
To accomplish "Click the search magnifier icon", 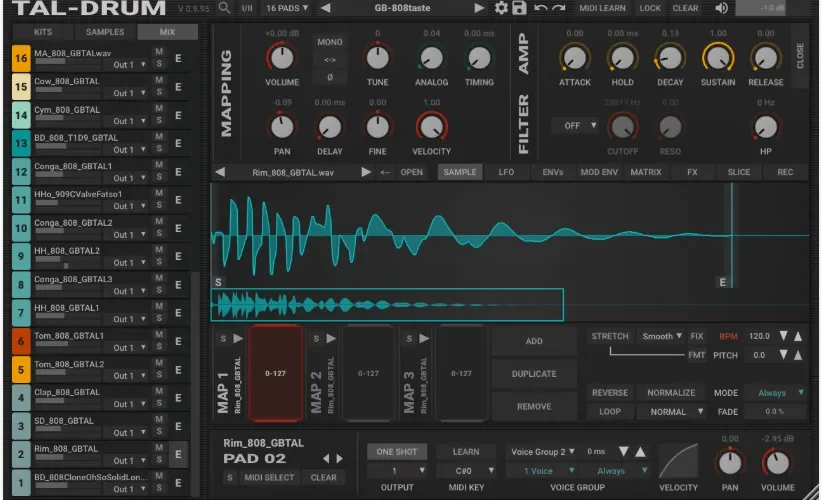I will [x=224, y=8].
